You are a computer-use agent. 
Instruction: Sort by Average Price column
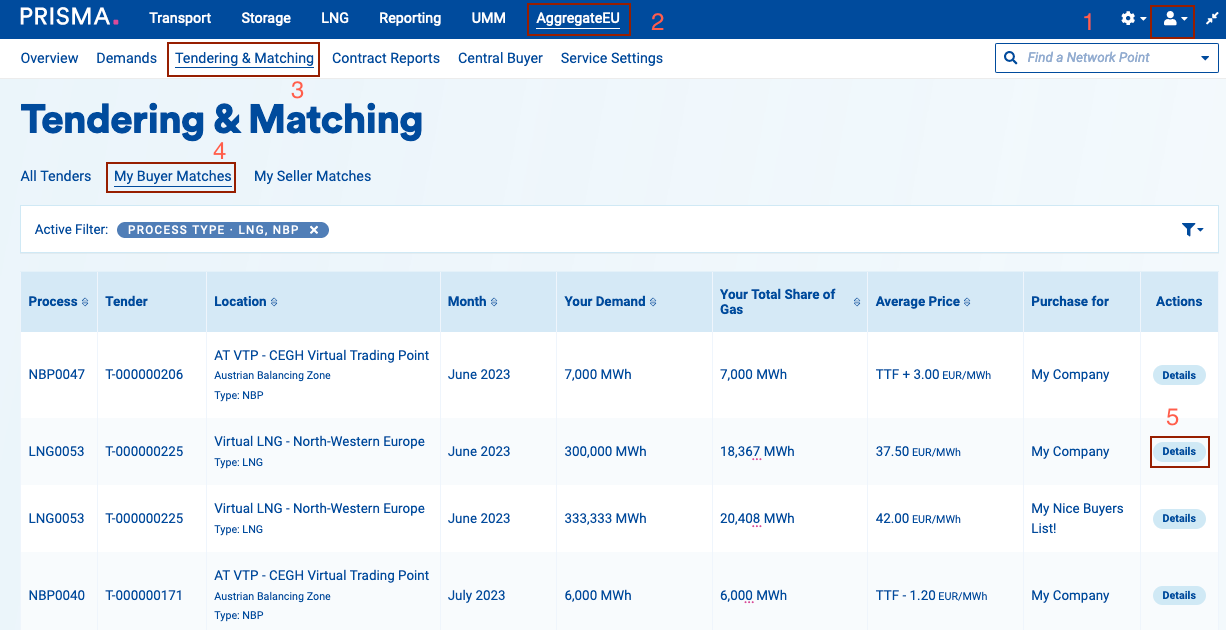pyautogui.click(x=967, y=302)
